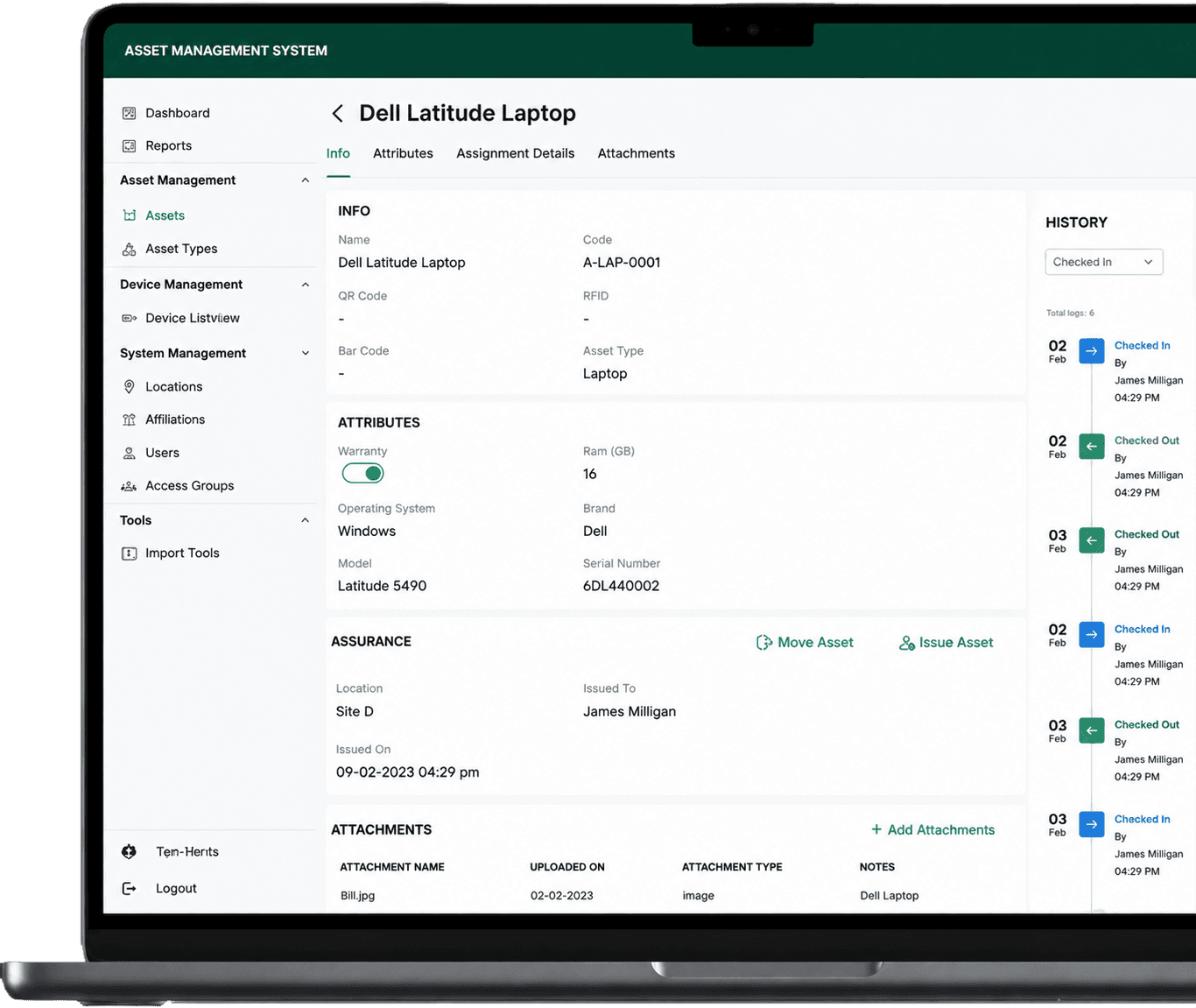Viewport: 1196px width, 1008px height.
Task: Click the Locations pin icon
Action: tap(129, 386)
